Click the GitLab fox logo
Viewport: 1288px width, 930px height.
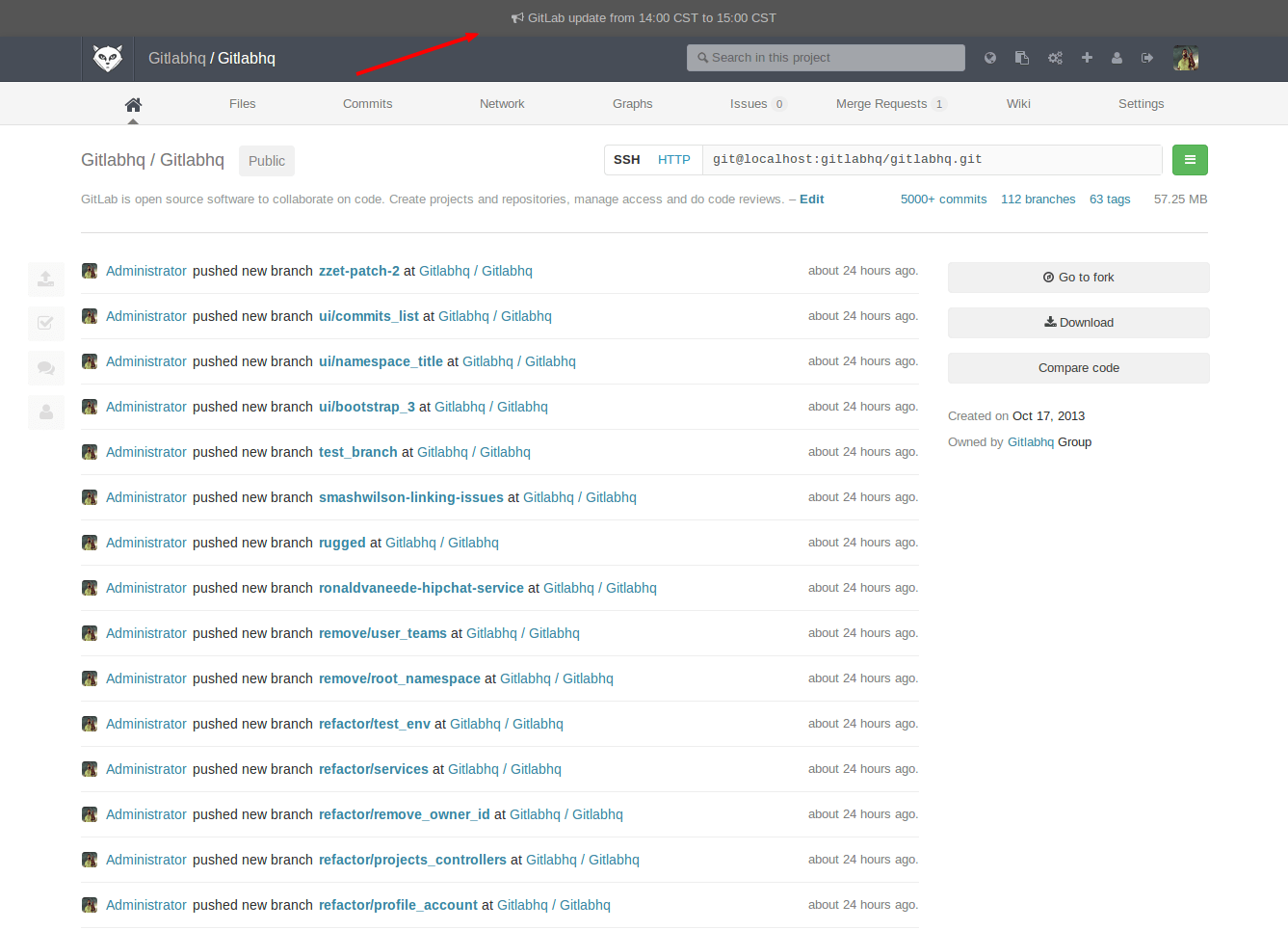coord(108,59)
